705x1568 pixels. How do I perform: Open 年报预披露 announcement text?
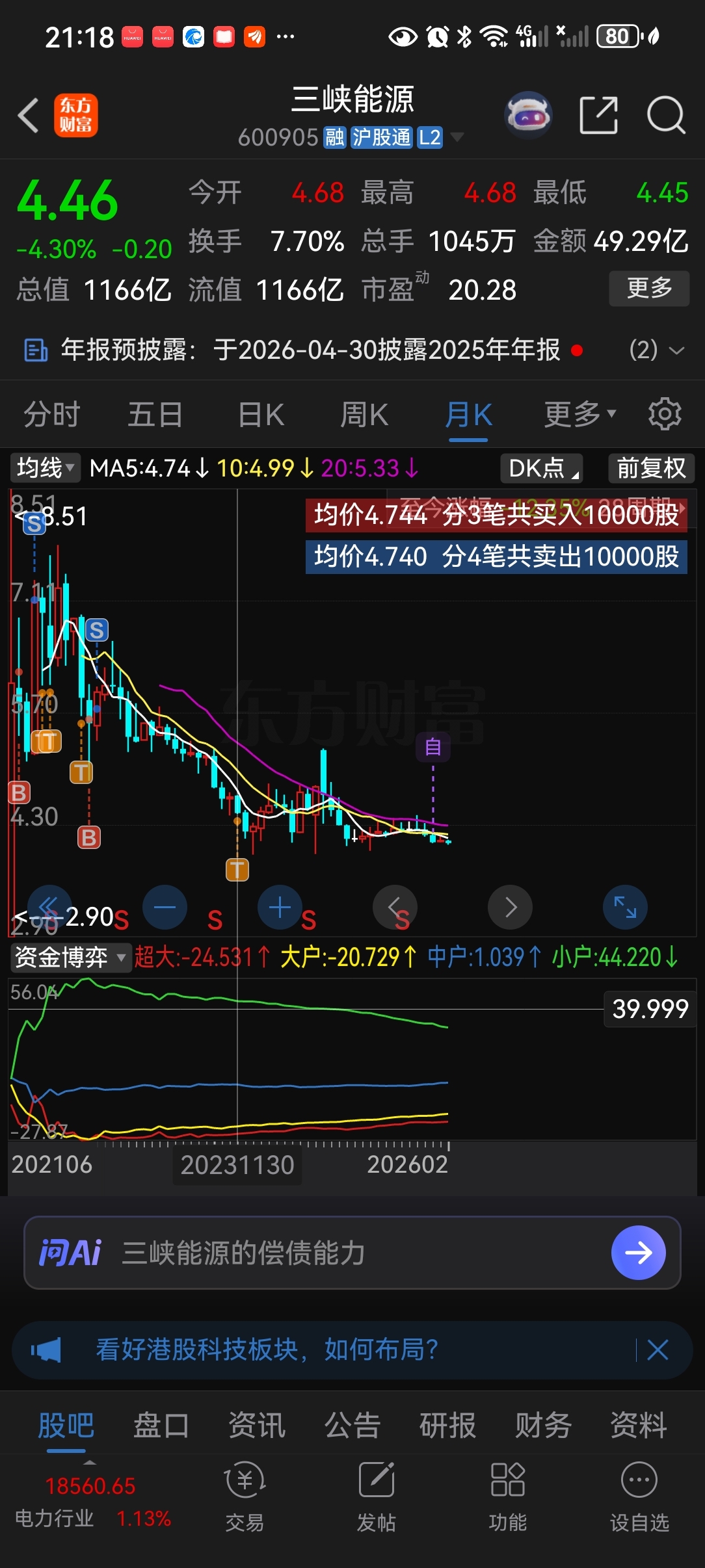(310, 350)
